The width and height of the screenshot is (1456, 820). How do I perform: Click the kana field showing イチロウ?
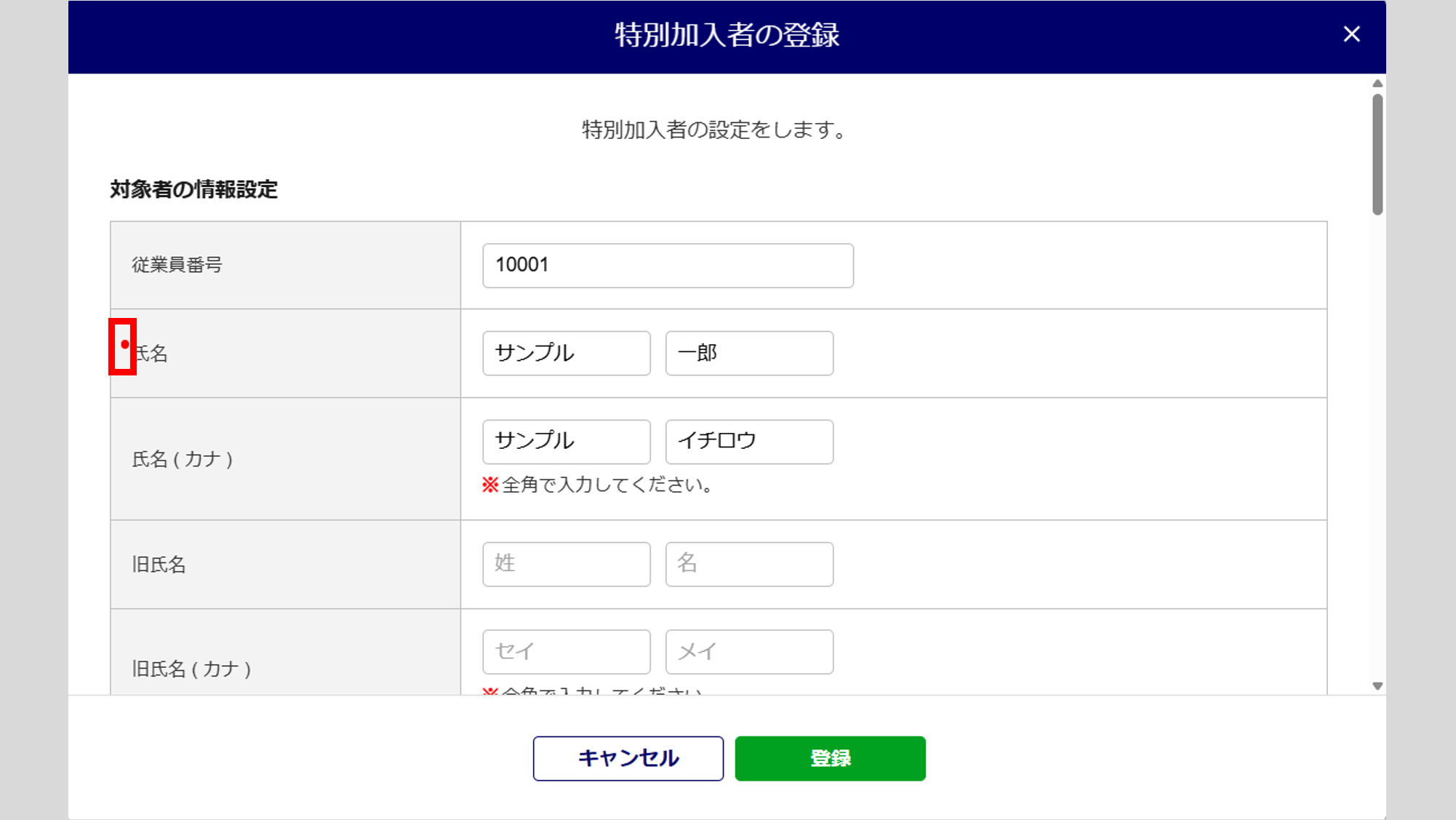click(x=748, y=442)
